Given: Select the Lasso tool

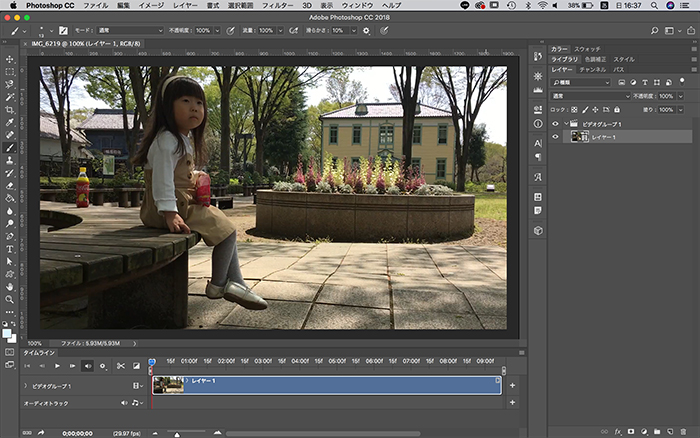Looking at the screenshot, I should point(9,84).
